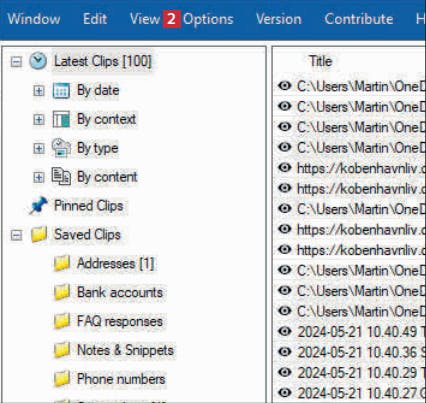
Task: Select the Pinned Clips pushpin icon
Action: click(38, 206)
